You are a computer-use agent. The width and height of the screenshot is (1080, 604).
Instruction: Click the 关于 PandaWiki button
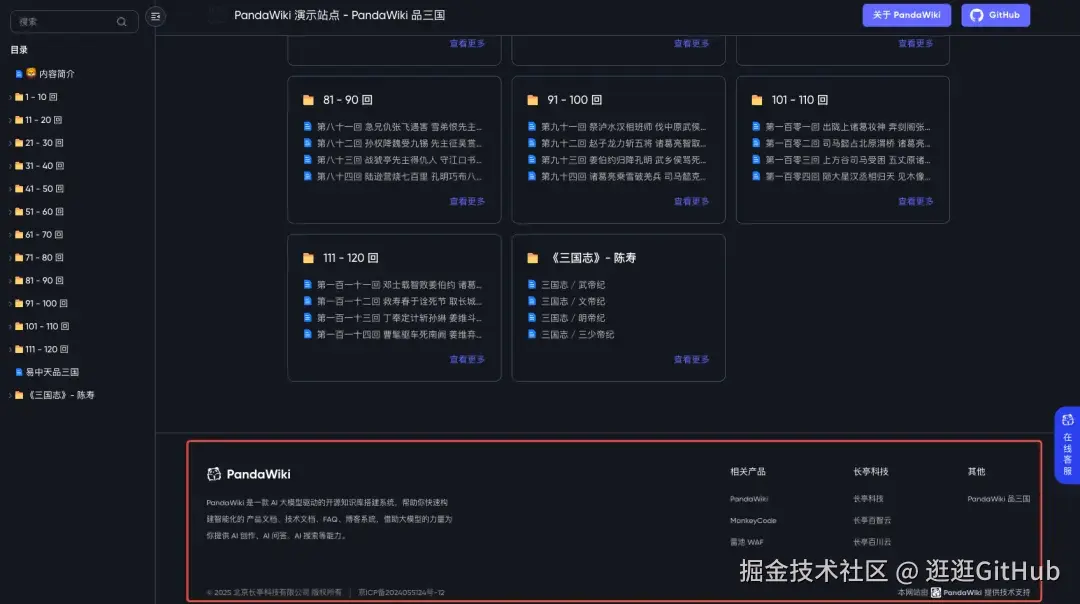click(x=906, y=15)
